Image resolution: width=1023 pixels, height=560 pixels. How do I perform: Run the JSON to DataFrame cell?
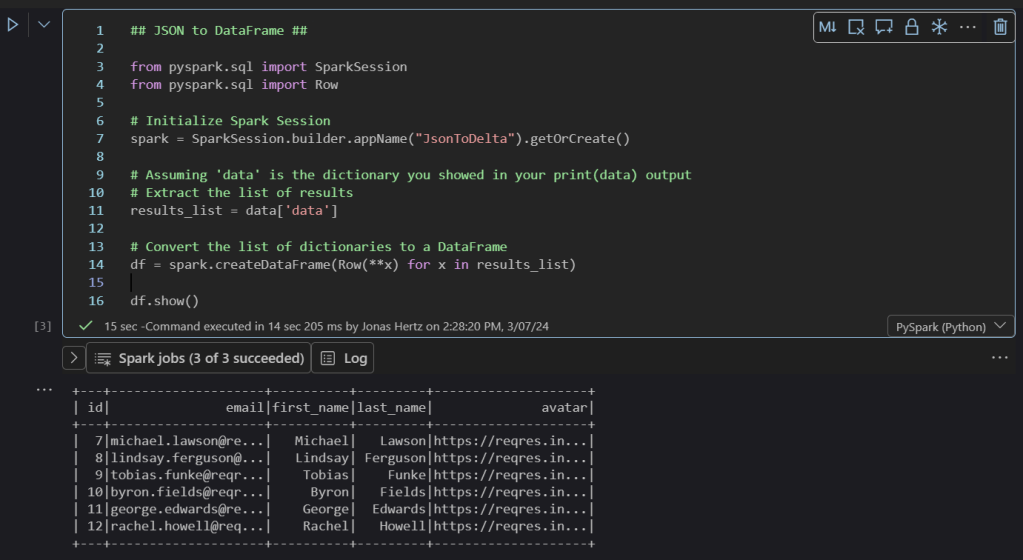13,25
